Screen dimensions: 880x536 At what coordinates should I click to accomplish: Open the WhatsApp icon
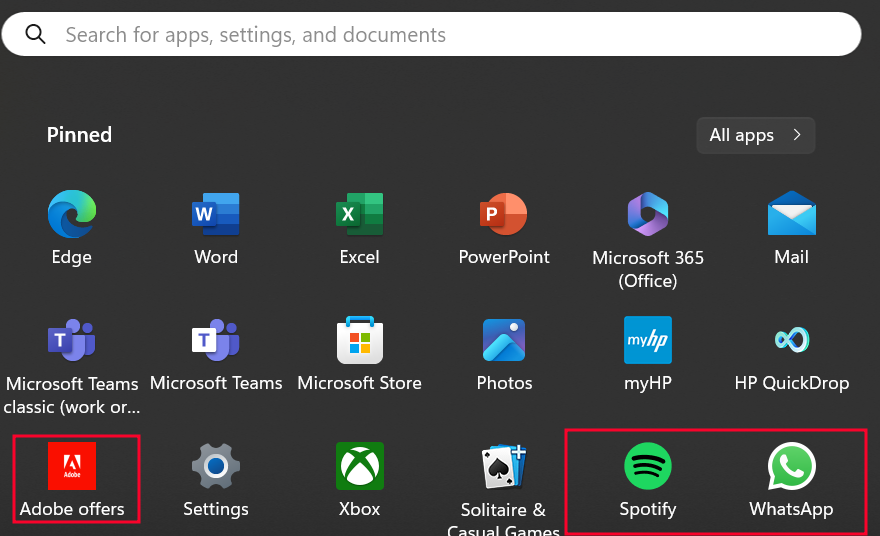coord(791,466)
